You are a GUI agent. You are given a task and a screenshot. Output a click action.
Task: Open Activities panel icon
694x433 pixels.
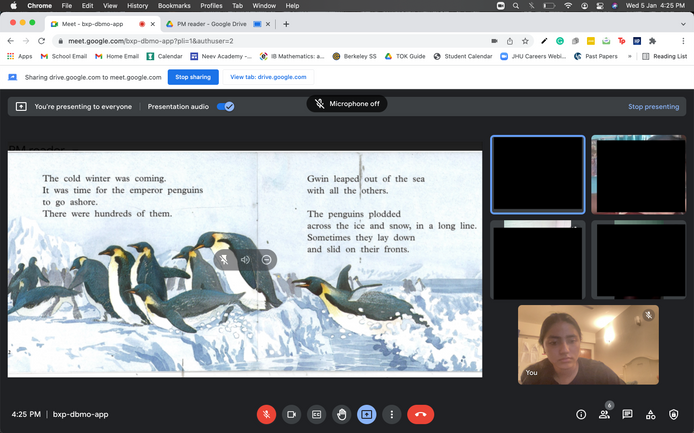[651, 414]
